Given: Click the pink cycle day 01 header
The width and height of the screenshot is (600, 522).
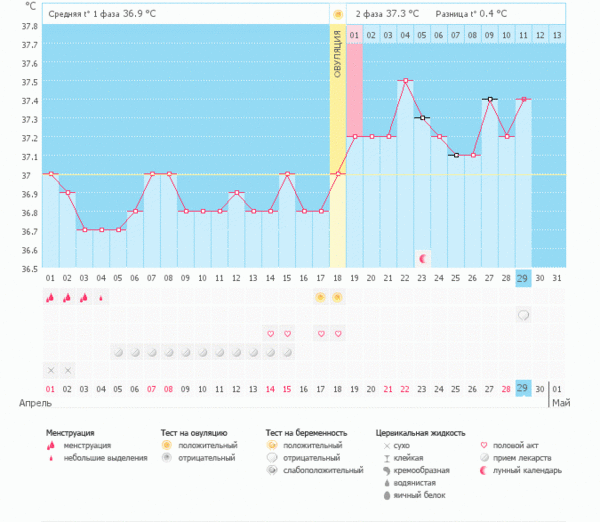Looking at the screenshot, I should pyautogui.click(x=354, y=35).
